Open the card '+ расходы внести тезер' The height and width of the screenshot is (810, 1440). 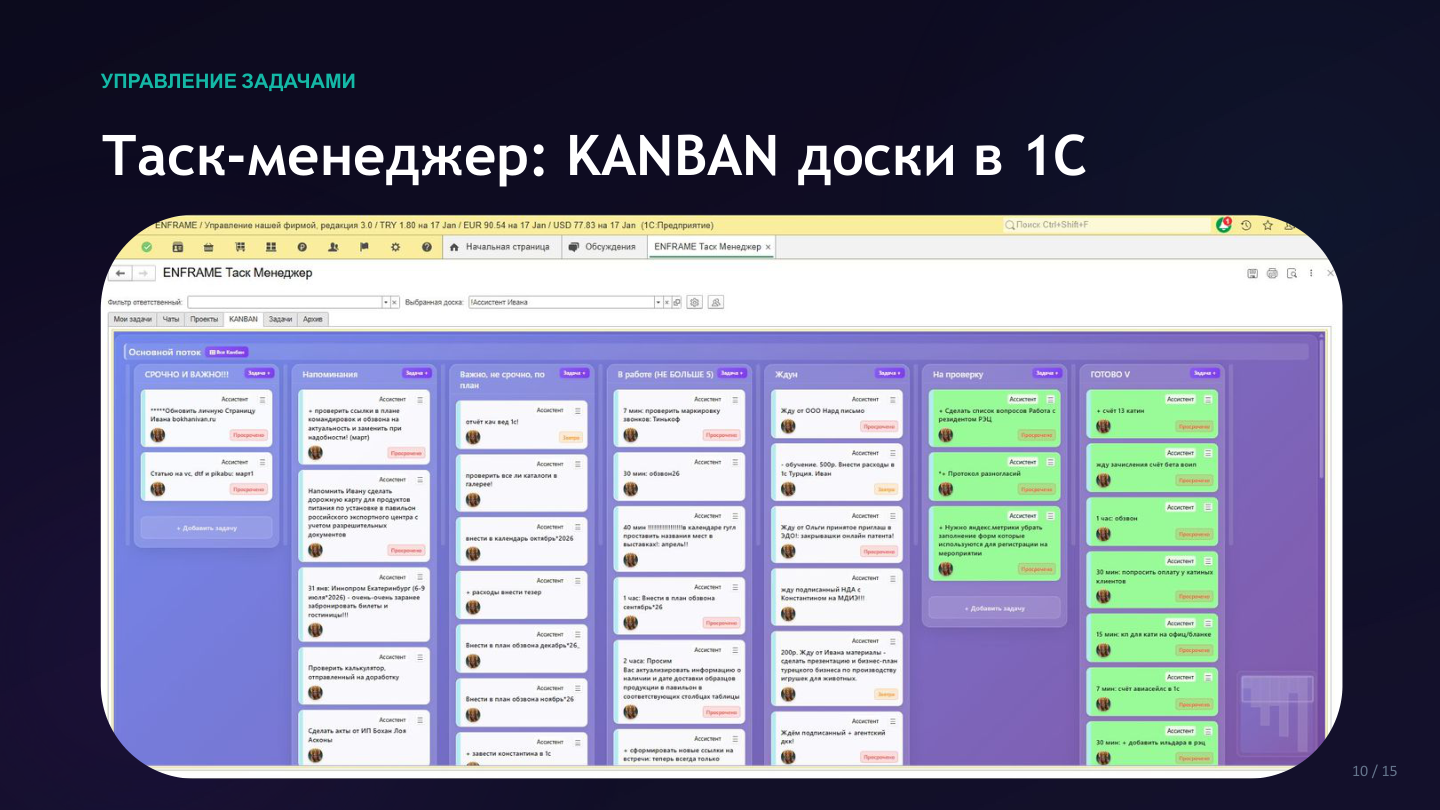click(x=521, y=594)
